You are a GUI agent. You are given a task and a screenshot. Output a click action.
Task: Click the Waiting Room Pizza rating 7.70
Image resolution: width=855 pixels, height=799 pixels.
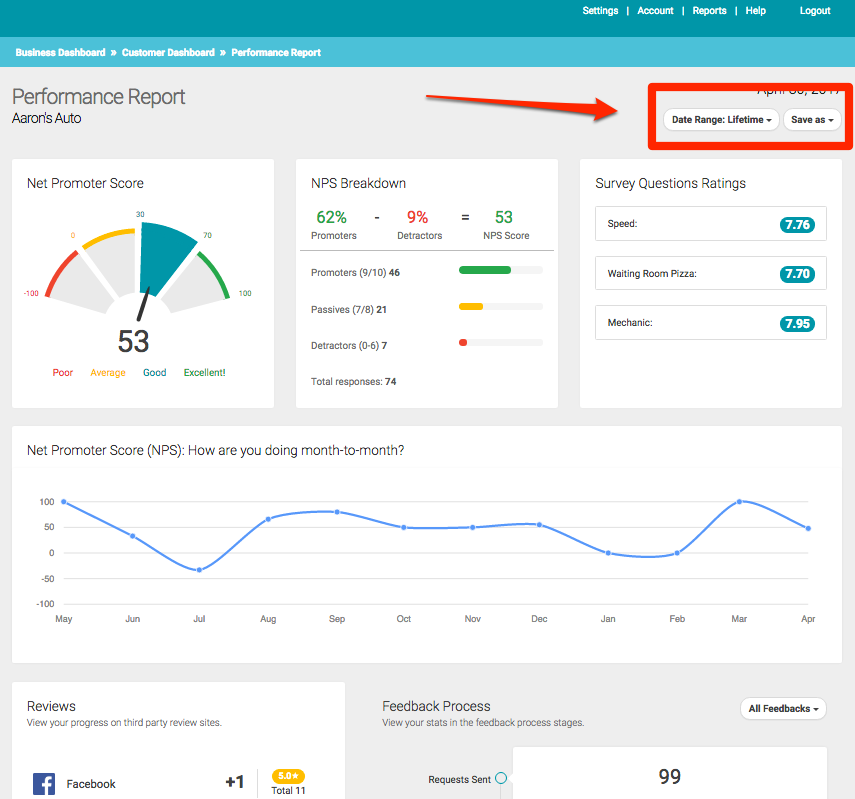(x=797, y=274)
